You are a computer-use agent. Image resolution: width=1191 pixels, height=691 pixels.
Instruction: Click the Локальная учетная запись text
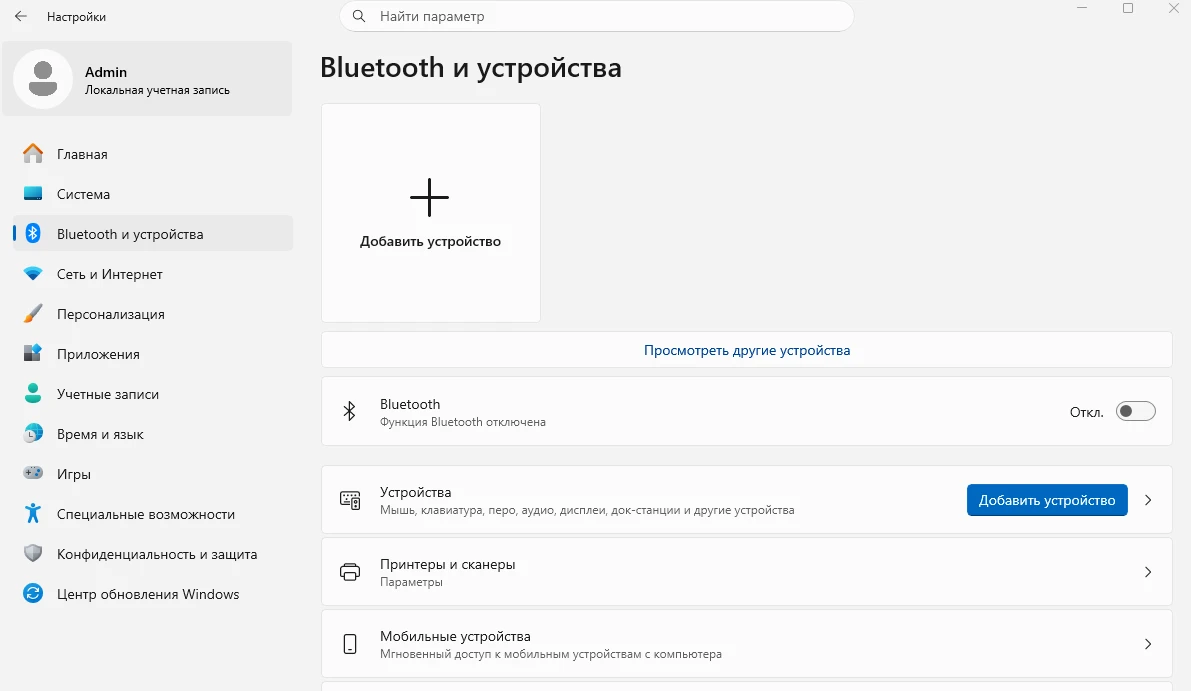pos(157,90)
